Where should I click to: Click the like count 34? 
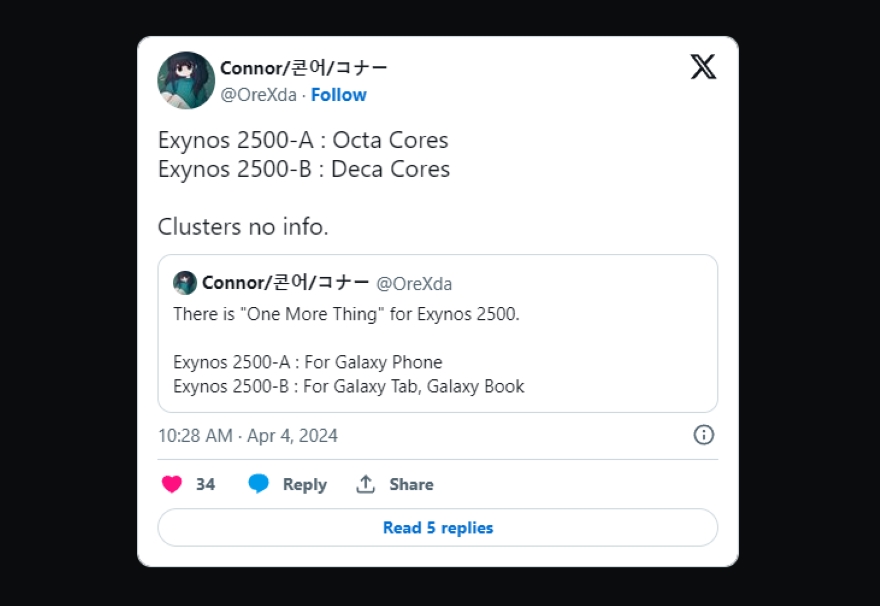[205, 484]
